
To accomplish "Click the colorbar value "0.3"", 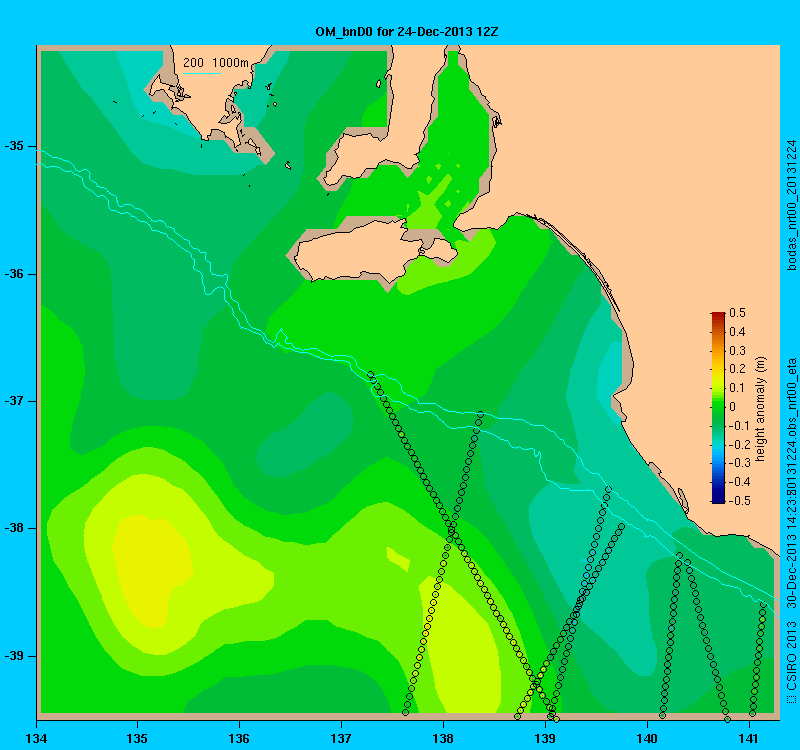I will [737, 351].
